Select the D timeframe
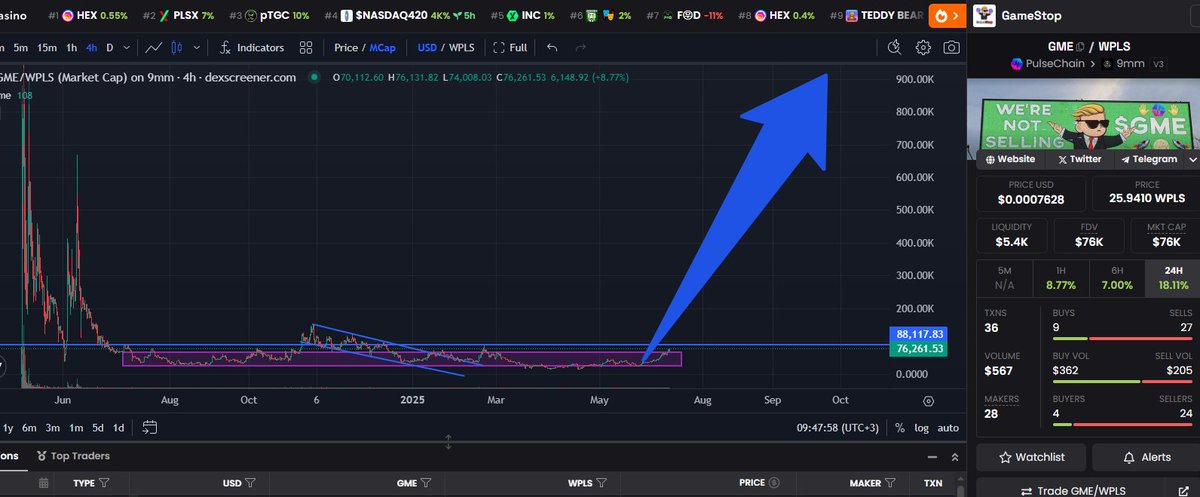 tap(110, 47)
